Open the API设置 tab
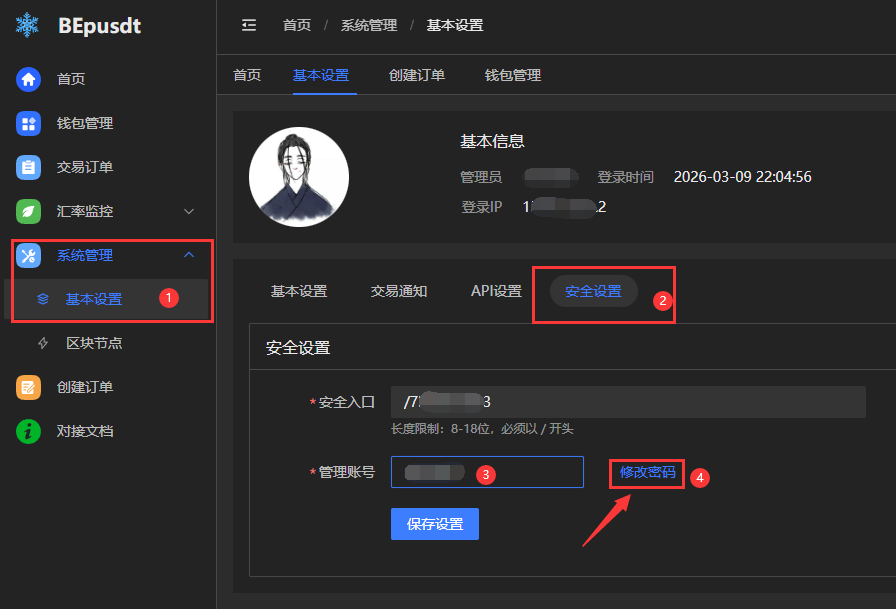The image size is (896, 609). (496, 290)
